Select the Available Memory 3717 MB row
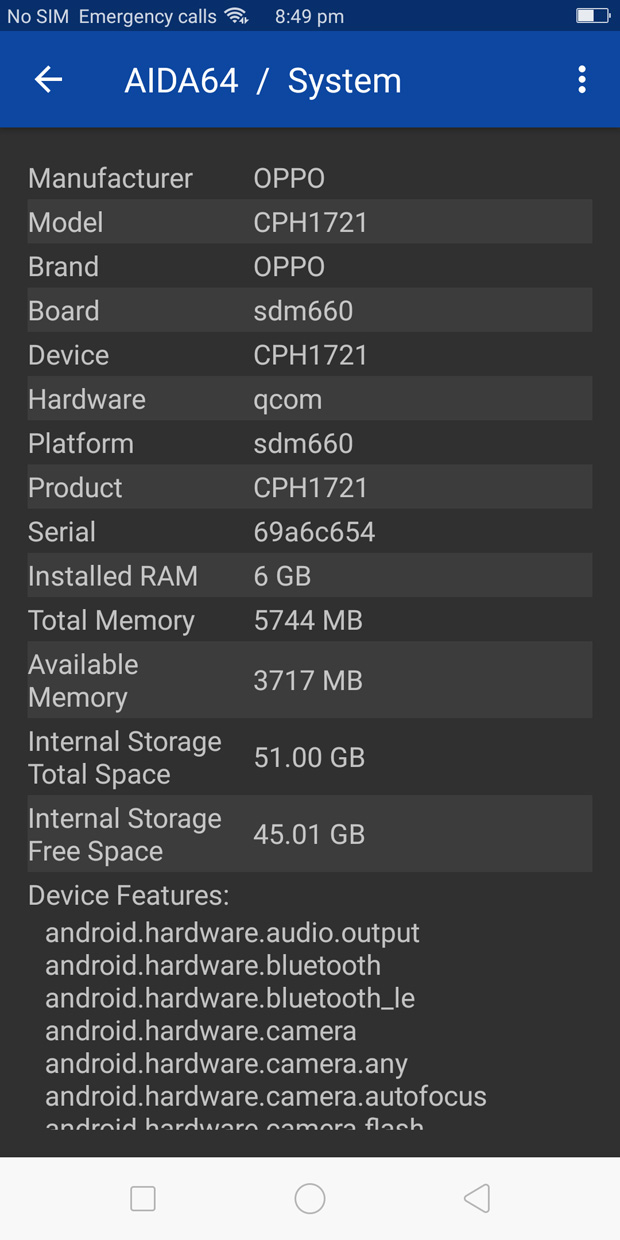 (x=310, y=680)
